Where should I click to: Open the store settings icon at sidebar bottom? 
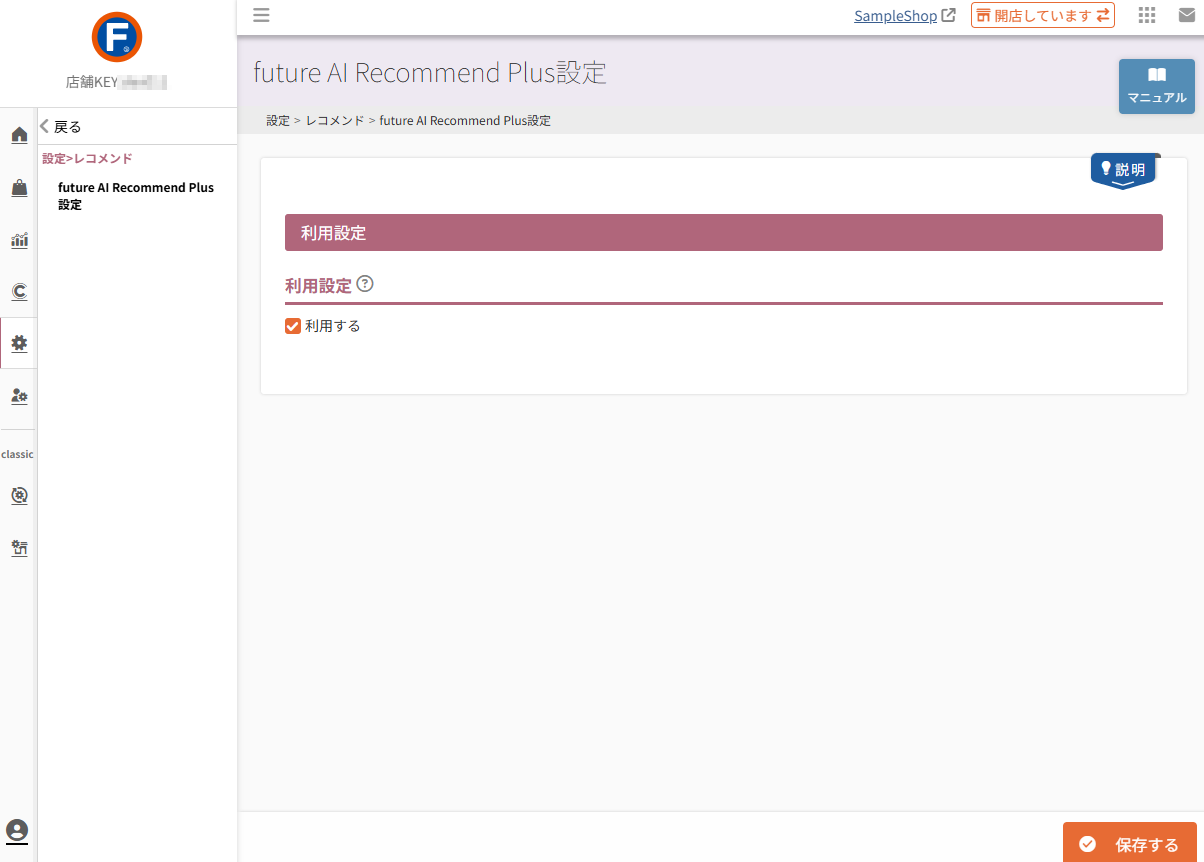tap(18, 547)
